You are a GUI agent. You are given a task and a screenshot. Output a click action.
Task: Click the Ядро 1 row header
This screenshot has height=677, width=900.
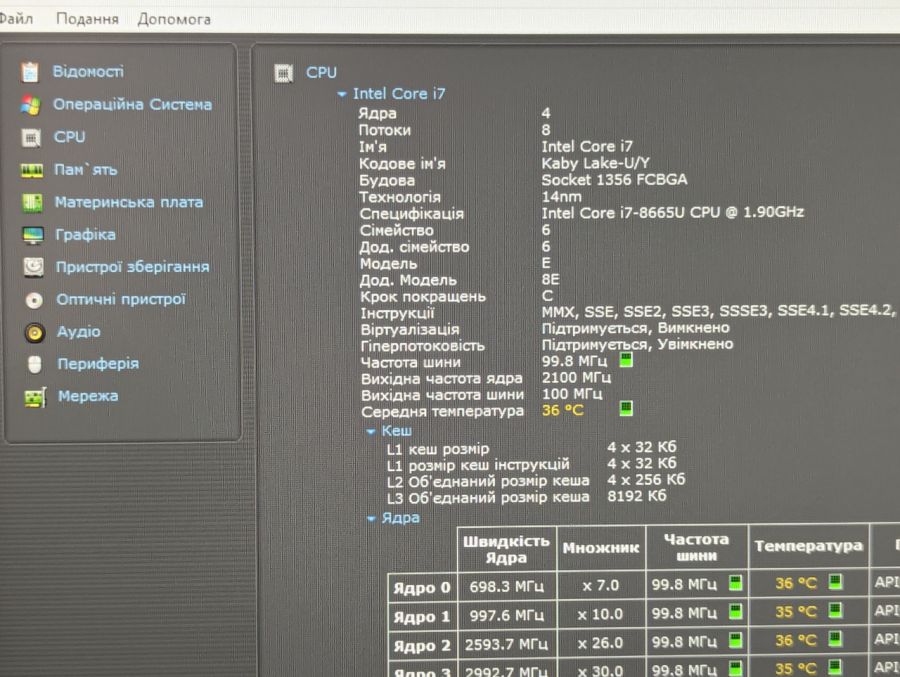click(422, 616)
